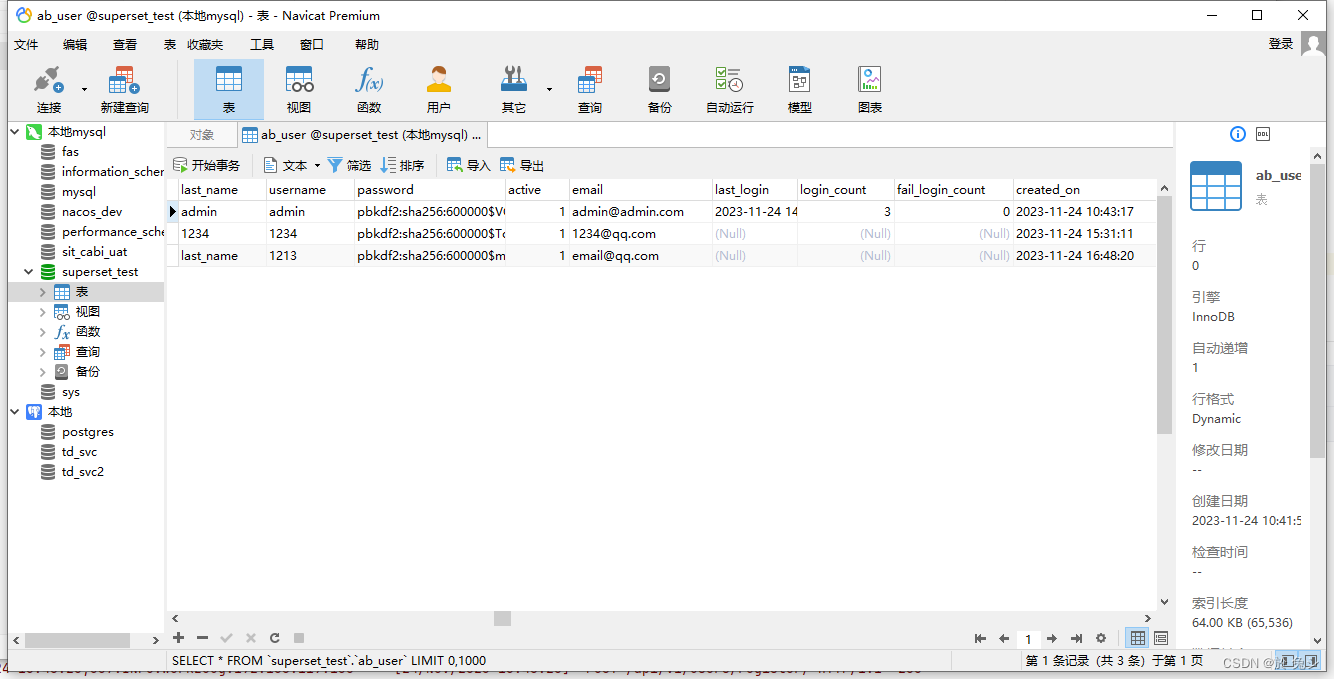Open the 工具 (Tools) menu

[262, 44]
